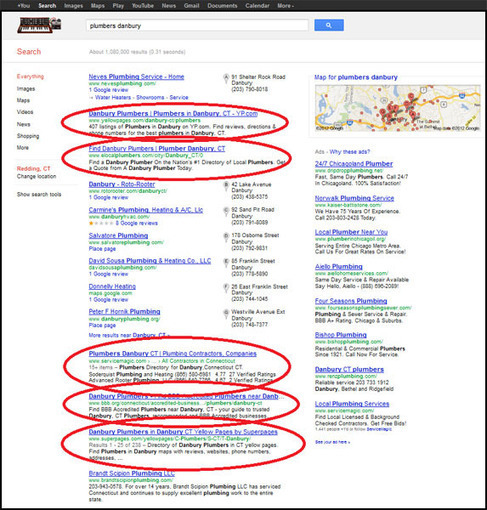Open the plumbers danbury map thumbnail
This screenshot has width=487, height=510.
[x=398, y=108]
